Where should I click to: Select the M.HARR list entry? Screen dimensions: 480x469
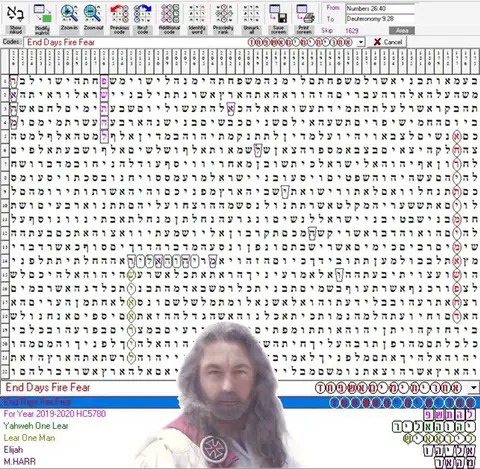pyautogui.click(x=20, y=462)
